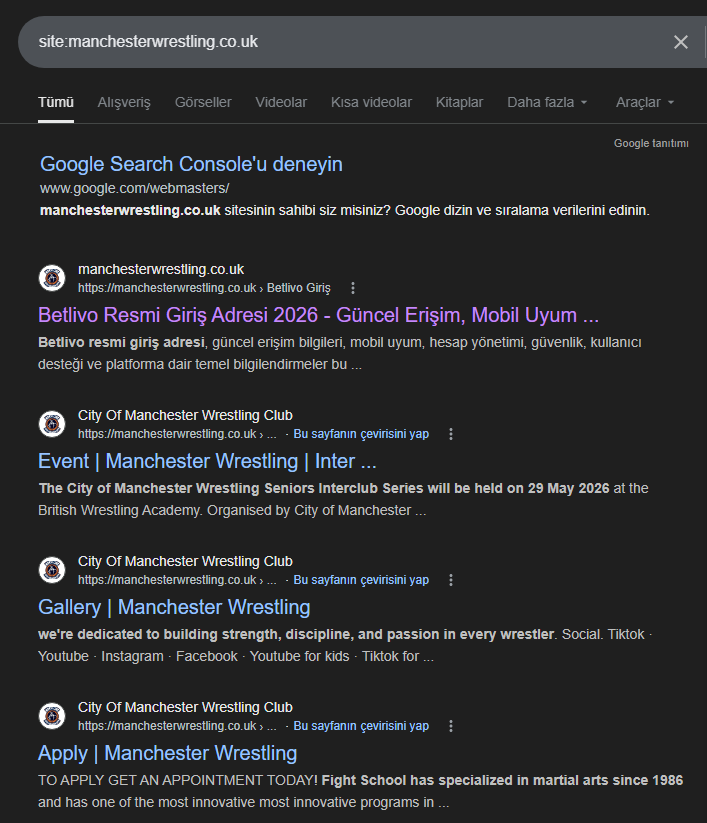Screen dimensions: 707x823
Task: Select the Kısa videolar tab
Action: 371,102
